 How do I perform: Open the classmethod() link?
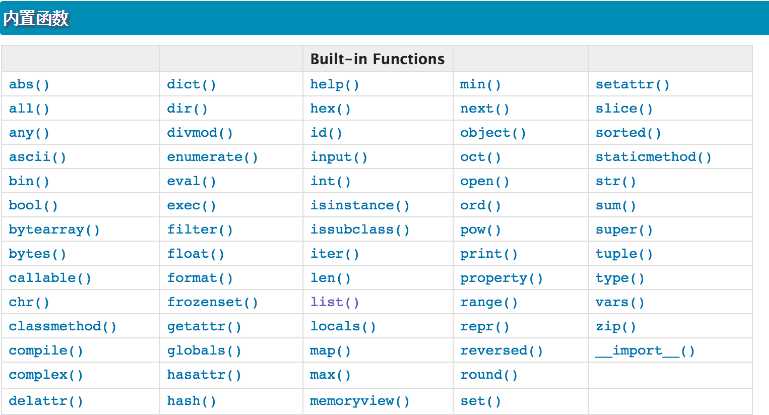[62, 327]
